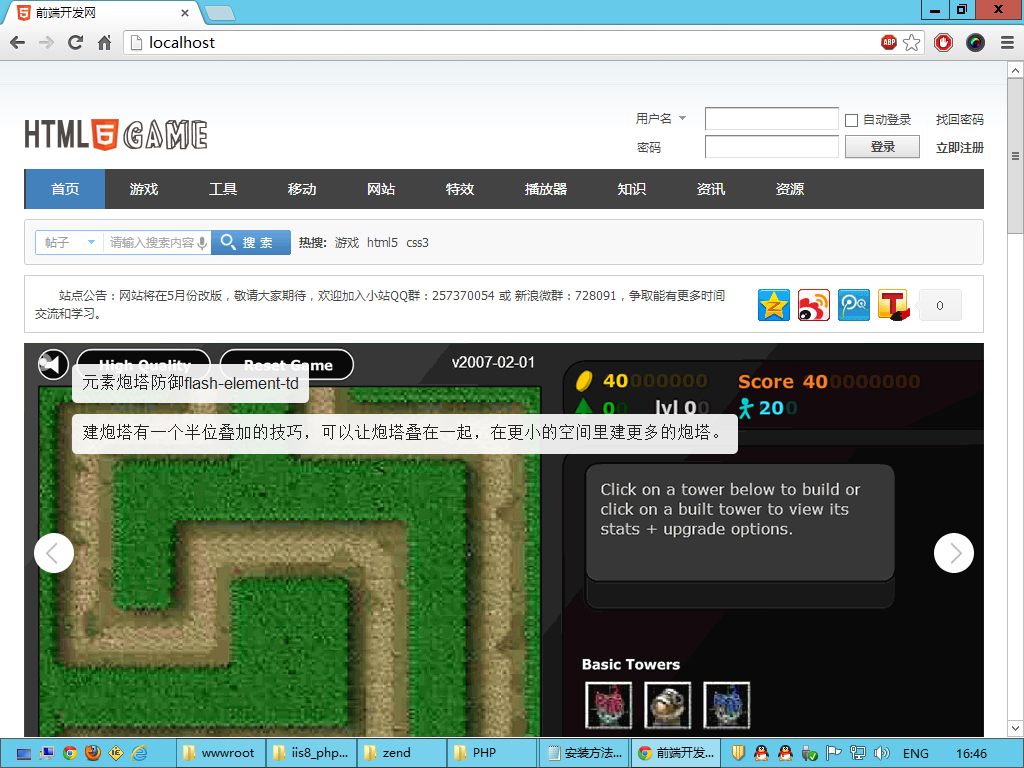
Task: Open the 帖子 search type dropdown
Action: (x=68, y=242)
